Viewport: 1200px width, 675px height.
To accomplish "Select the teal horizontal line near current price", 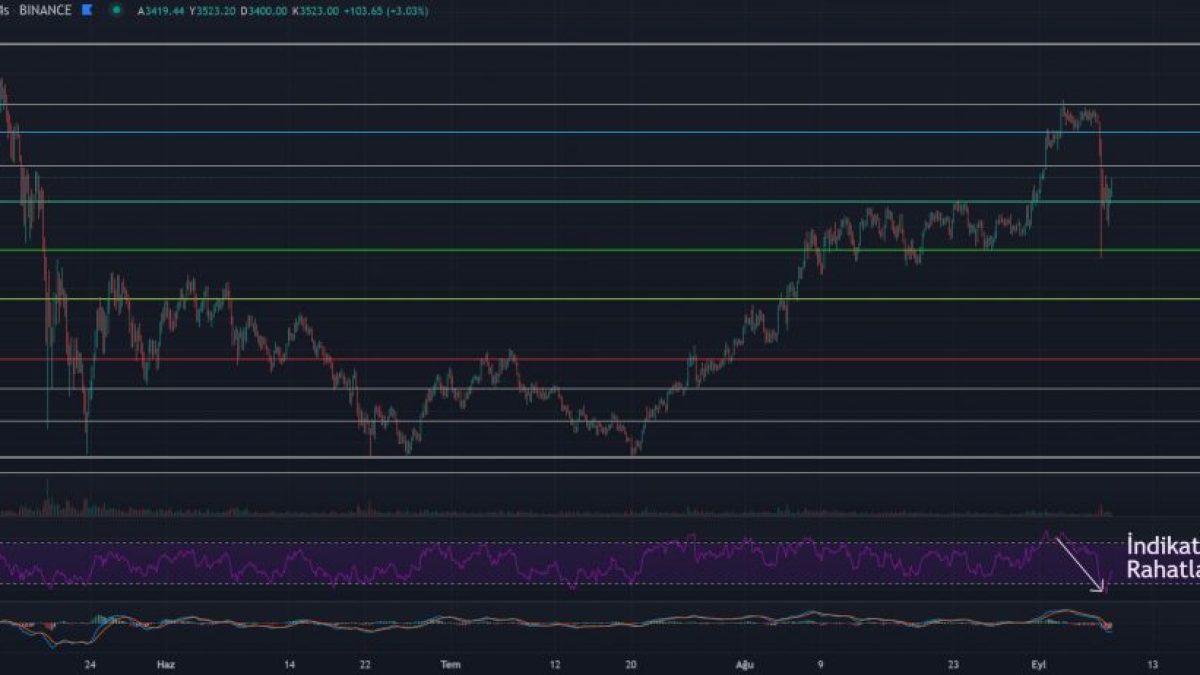I will tap(600, 201).
